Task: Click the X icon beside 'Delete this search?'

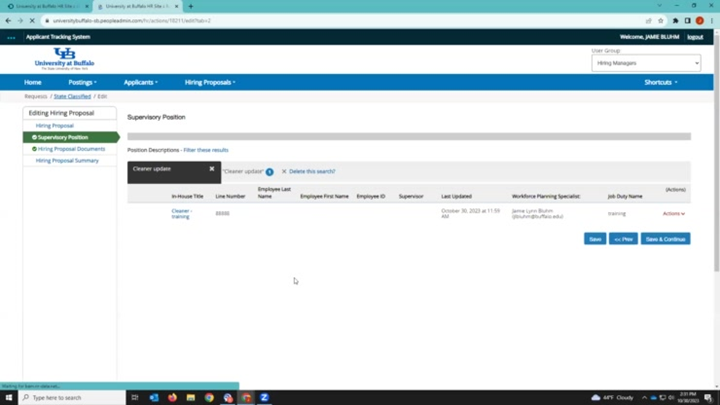Action: [x=284, y=172]
